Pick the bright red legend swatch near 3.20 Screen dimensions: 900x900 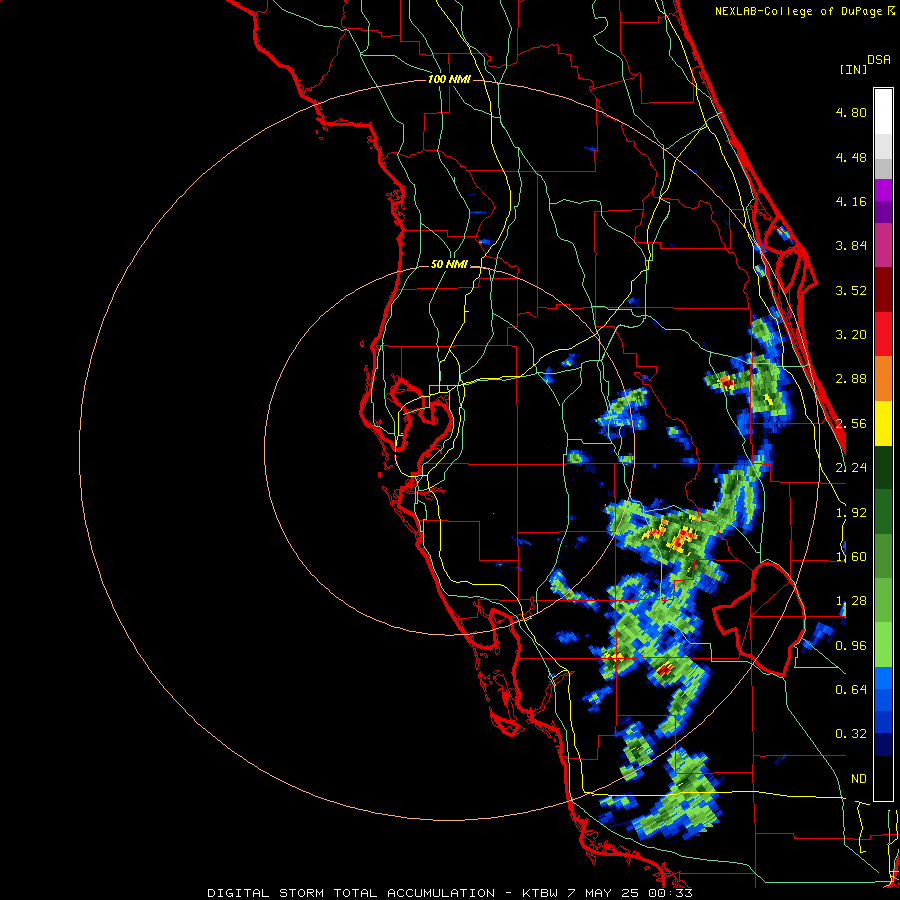(x=883, y=334)
